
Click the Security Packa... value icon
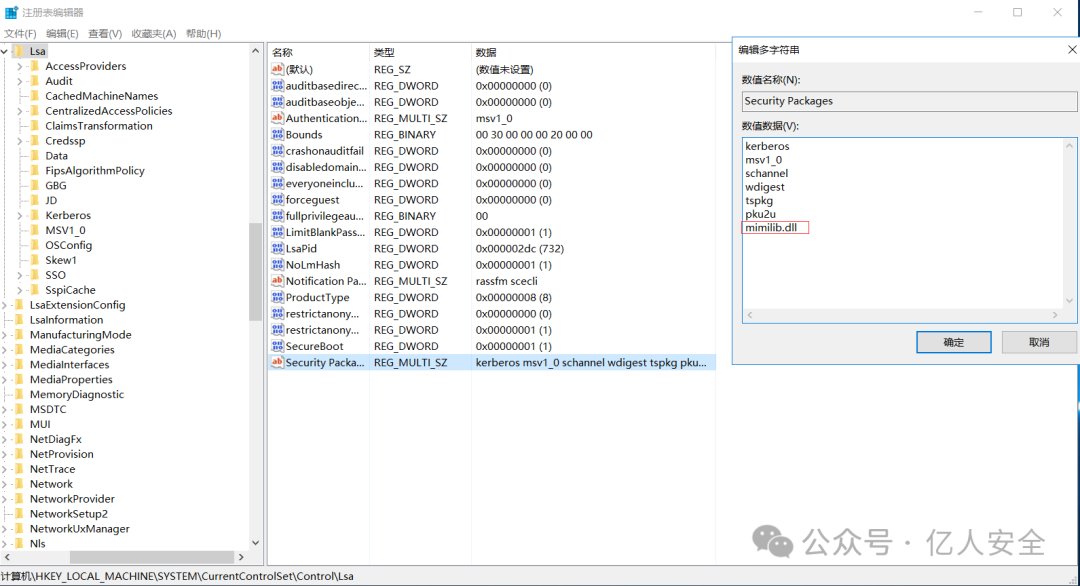pos(277,362)
